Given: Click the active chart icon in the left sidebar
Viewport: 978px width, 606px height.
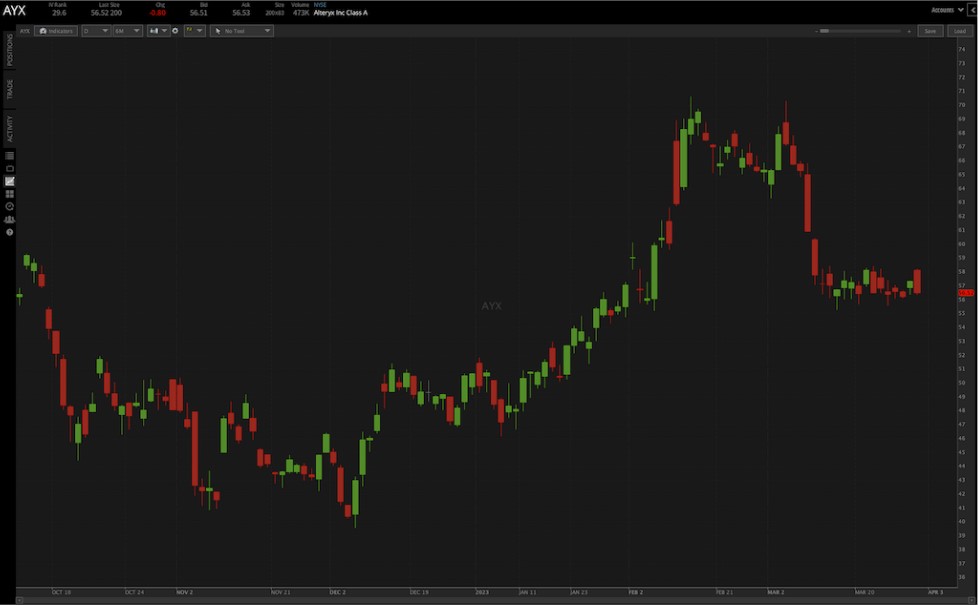Looking at the screenshot, I should [9, 181].
